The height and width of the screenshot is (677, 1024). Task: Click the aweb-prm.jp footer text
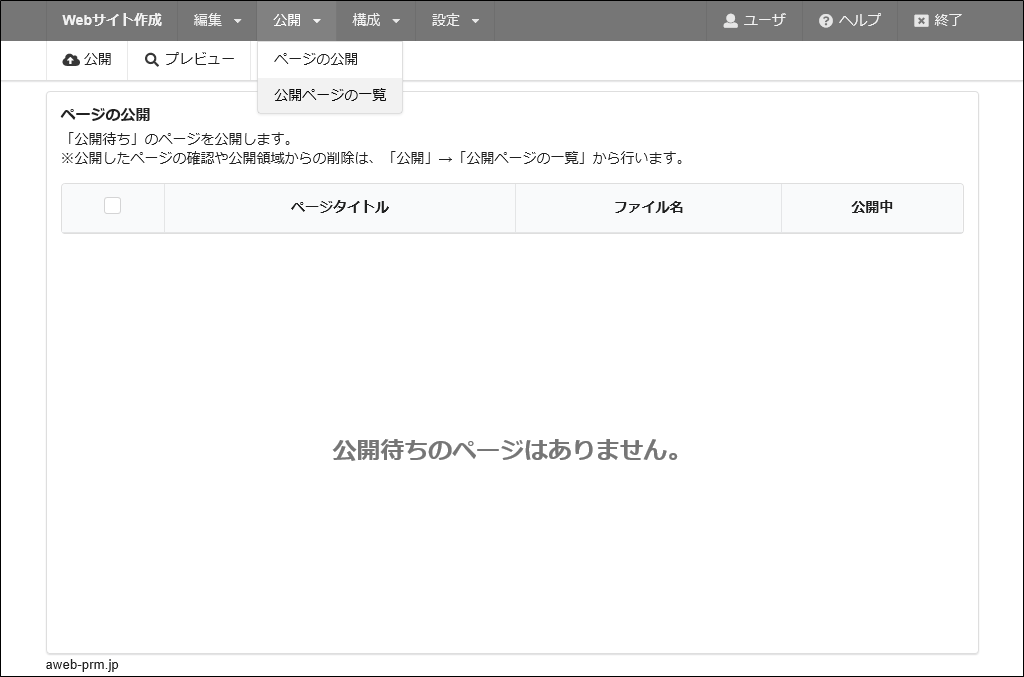[82, 665]
